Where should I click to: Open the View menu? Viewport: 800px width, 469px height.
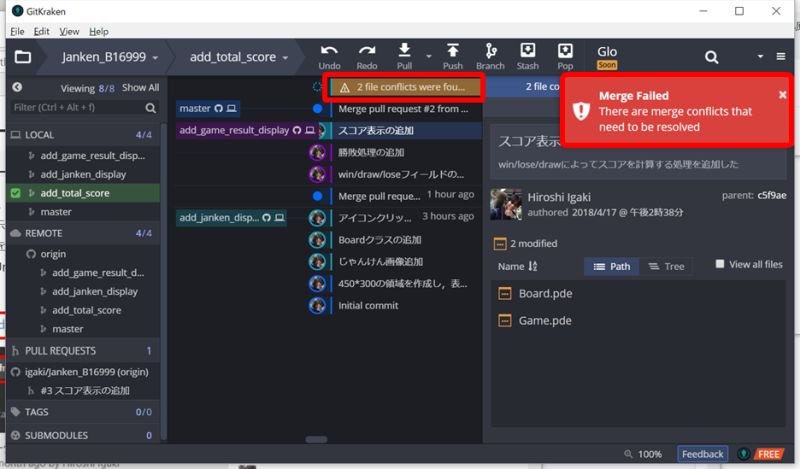click(69, 32)
